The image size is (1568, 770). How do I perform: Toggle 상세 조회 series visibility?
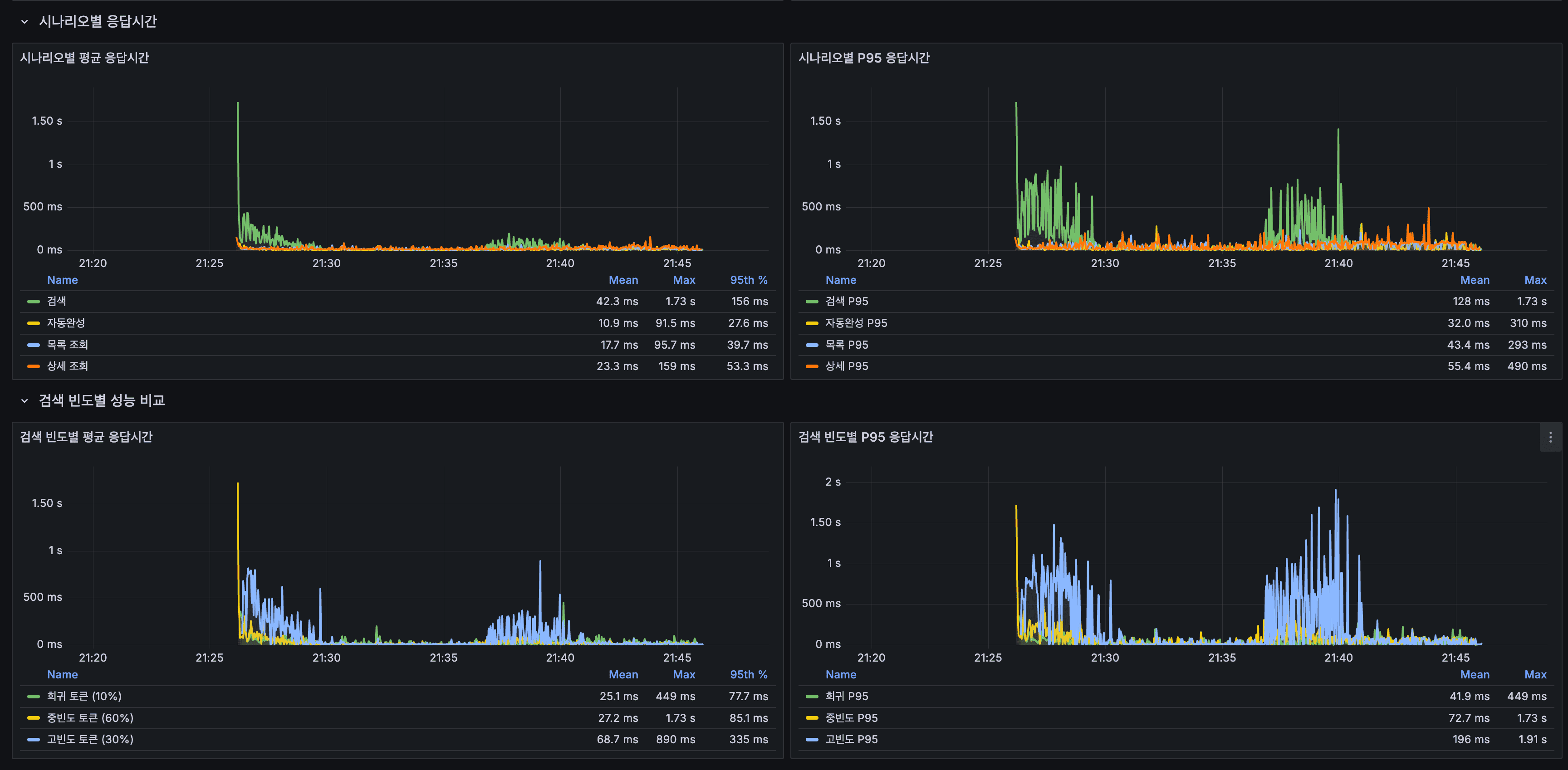(x=67, y=366)
